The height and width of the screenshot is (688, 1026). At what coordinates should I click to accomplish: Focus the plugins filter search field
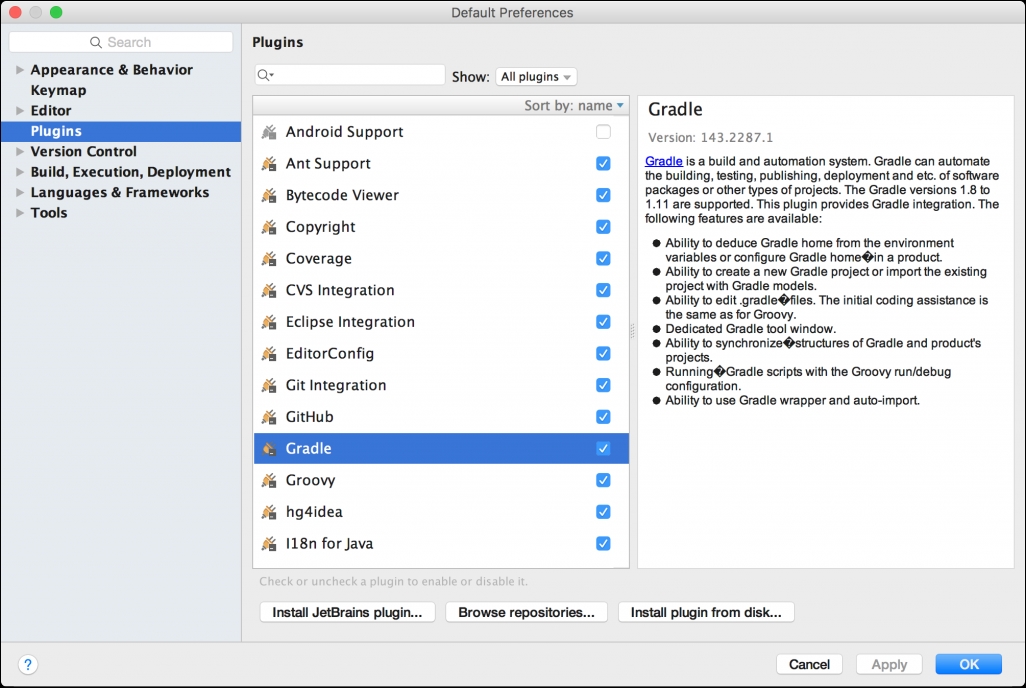tap(350, 75)
